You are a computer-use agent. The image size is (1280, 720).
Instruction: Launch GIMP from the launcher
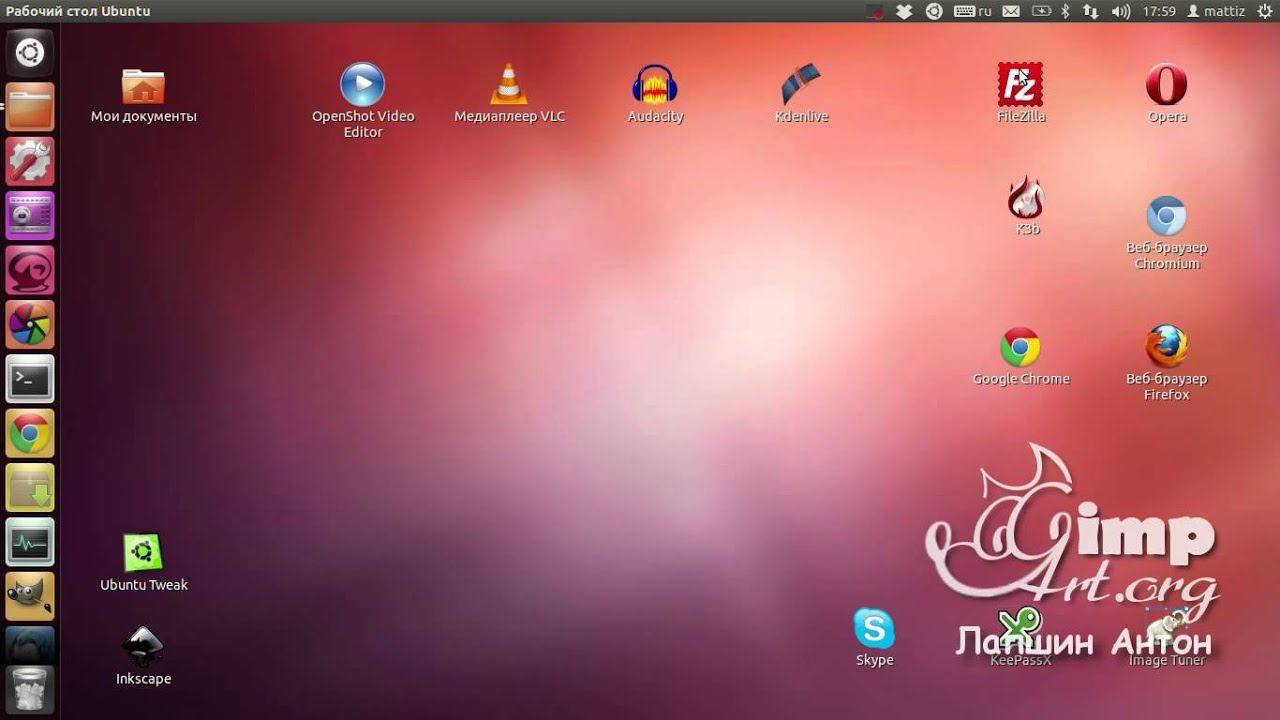(30, 596)
